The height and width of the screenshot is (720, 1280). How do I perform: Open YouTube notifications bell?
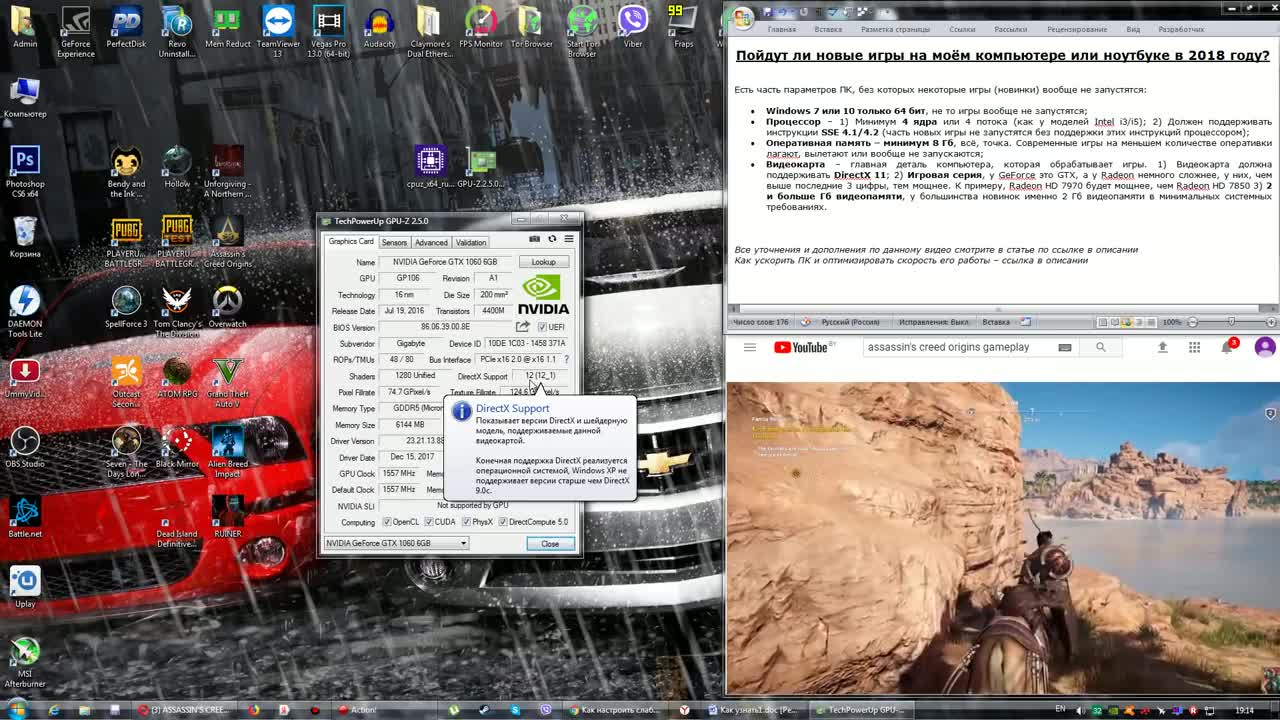click(x=1227, y=347)
